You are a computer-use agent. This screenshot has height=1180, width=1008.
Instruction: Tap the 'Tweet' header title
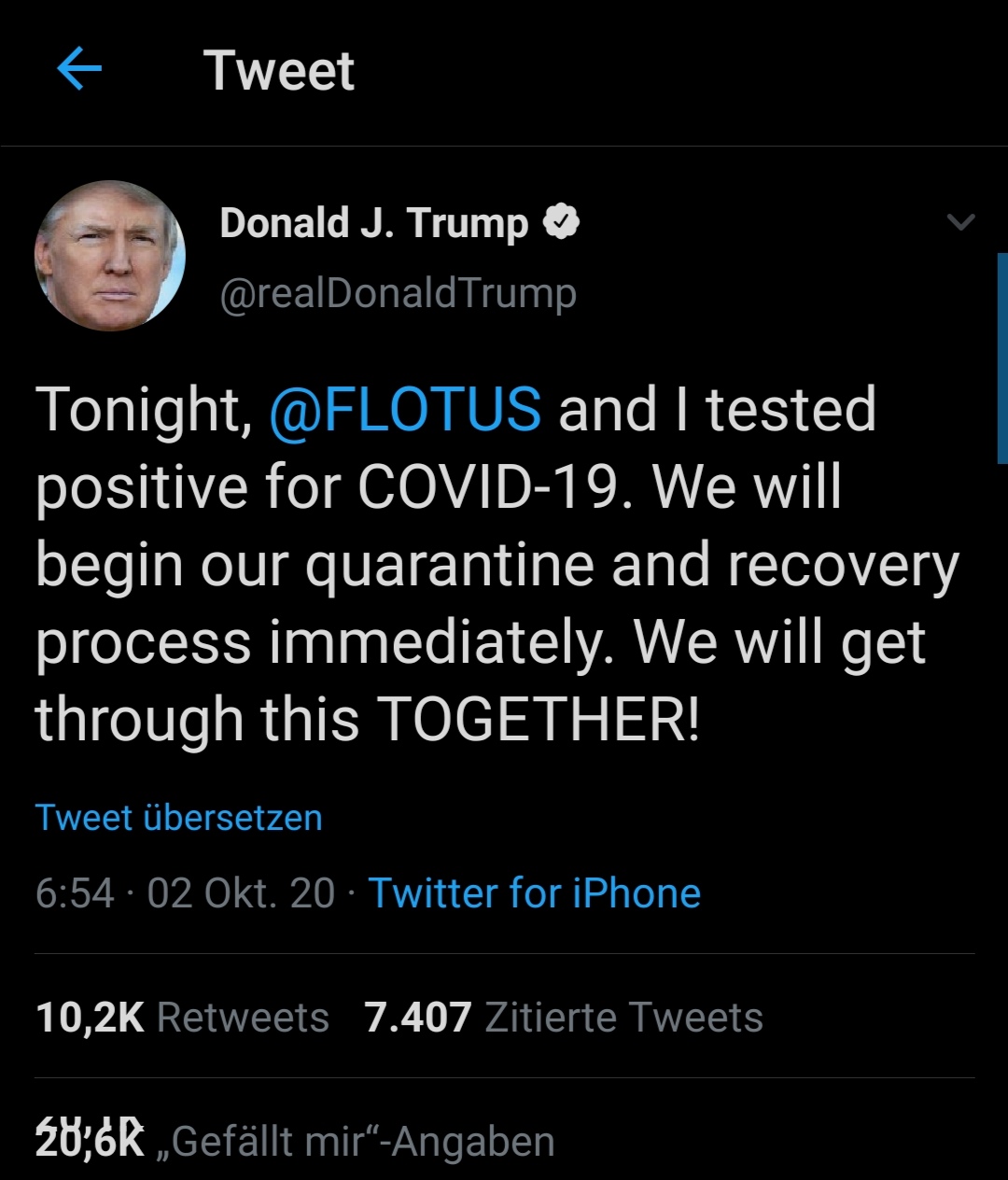tap(279, 71)
